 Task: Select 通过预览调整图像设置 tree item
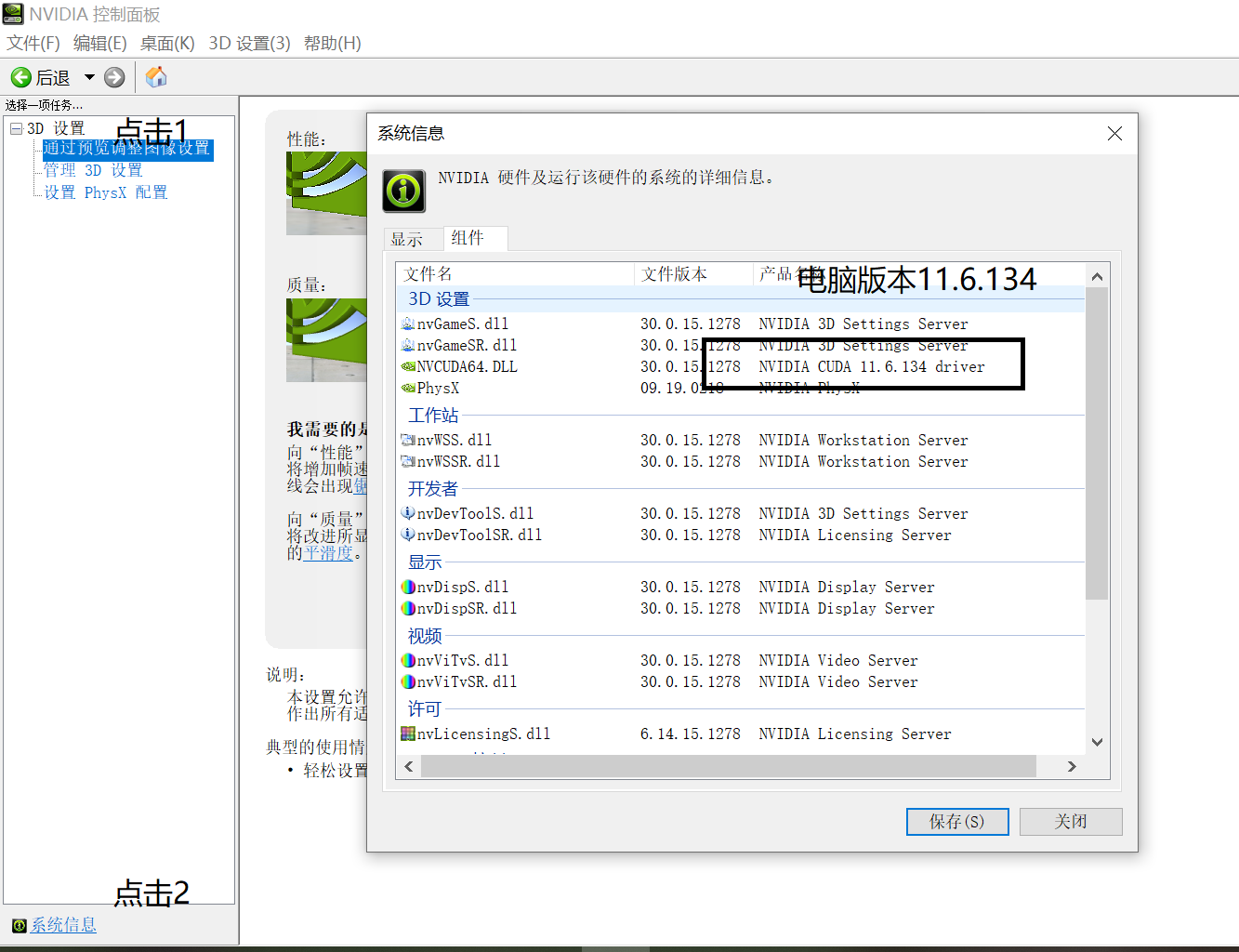[127, 149]
